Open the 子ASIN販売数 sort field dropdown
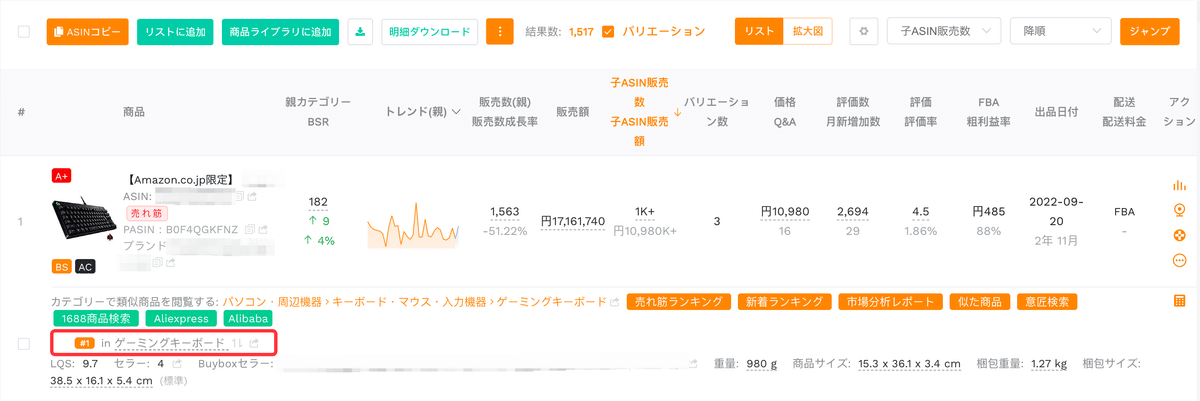The width and height of the screenshot is (1200, 401). pyautogui.click(x=944, y=32)
